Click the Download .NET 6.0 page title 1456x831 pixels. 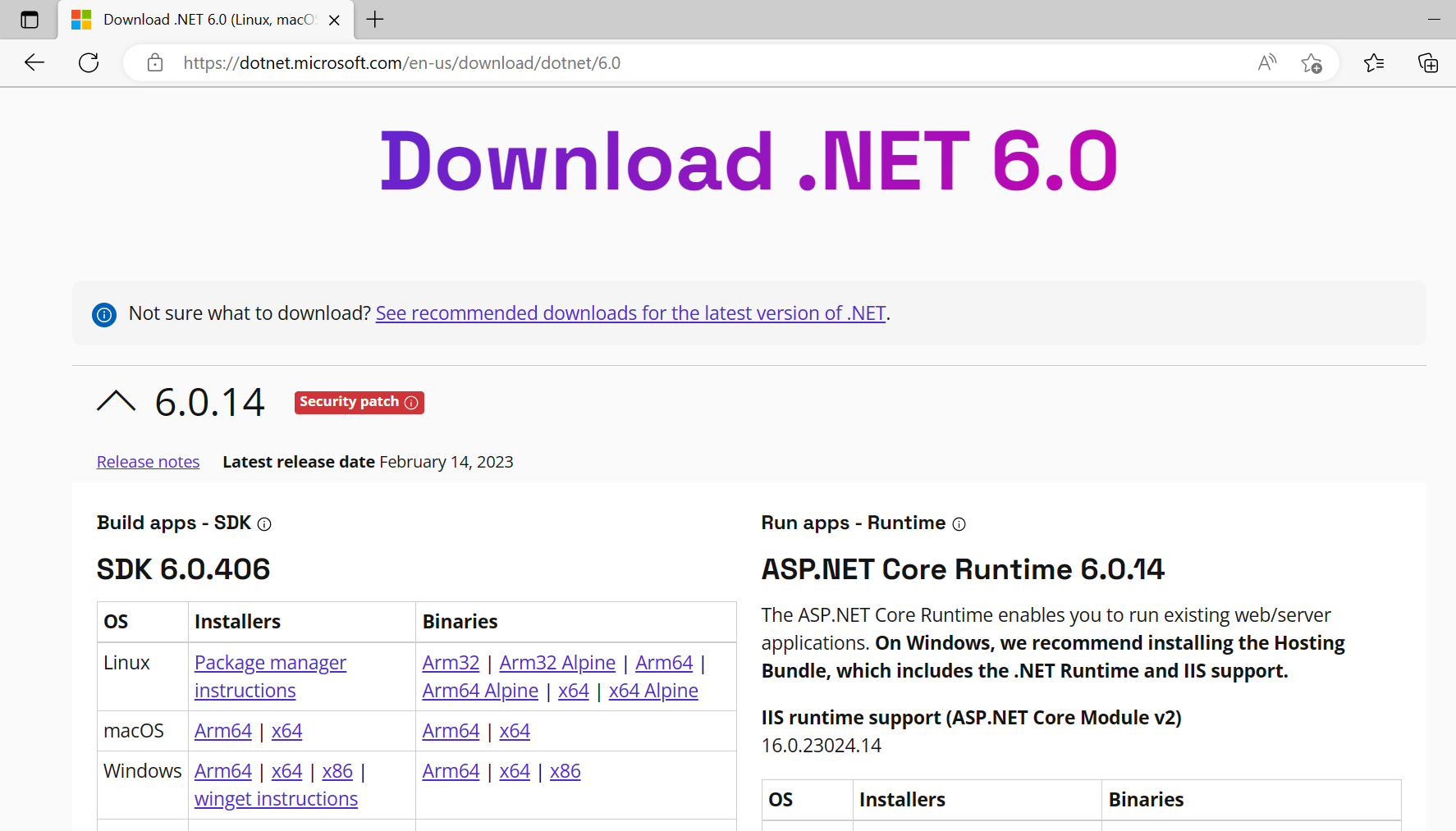[x=749, y=162]
